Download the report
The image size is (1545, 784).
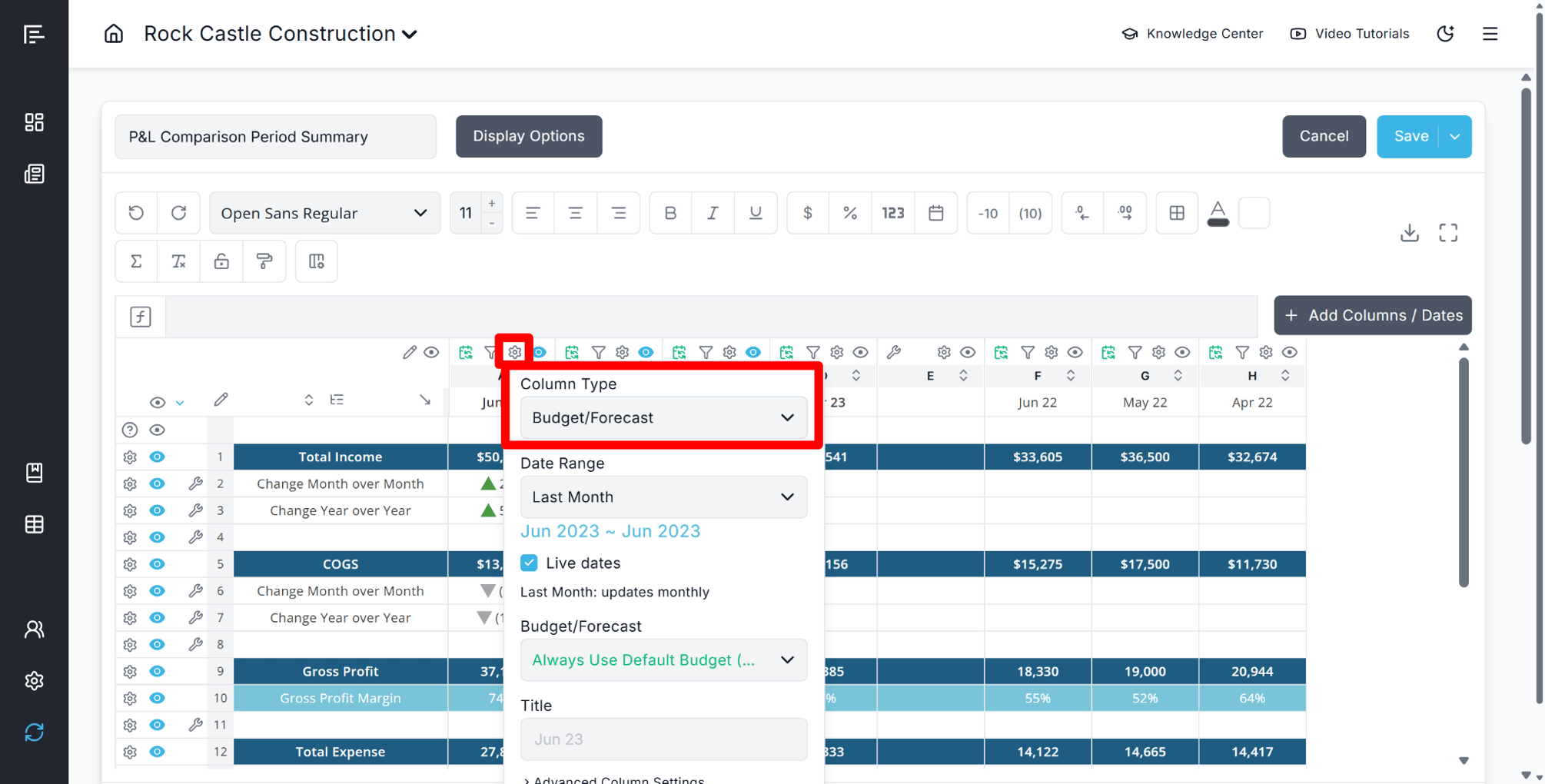[1409, 232]
